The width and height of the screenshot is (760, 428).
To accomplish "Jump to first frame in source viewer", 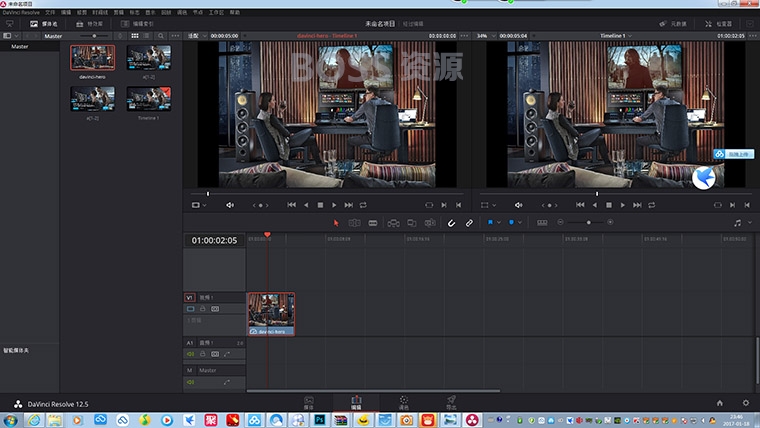I will click(291, 205).
